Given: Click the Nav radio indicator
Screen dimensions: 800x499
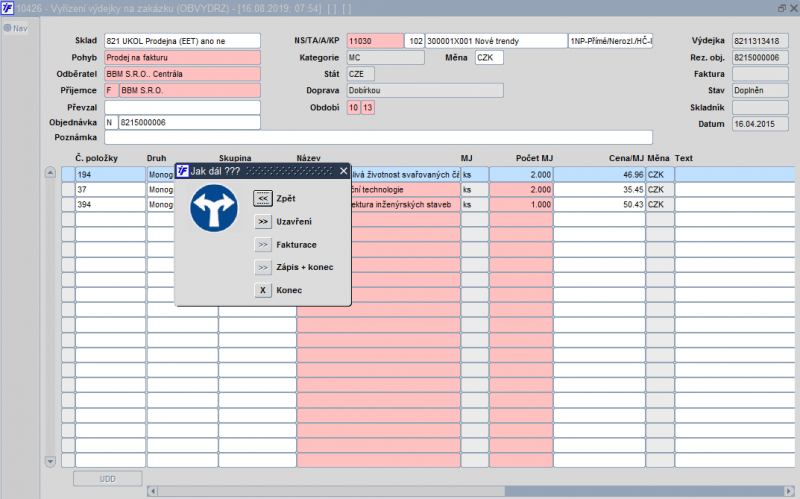Looking at the screenshot, I should point(8,28).
